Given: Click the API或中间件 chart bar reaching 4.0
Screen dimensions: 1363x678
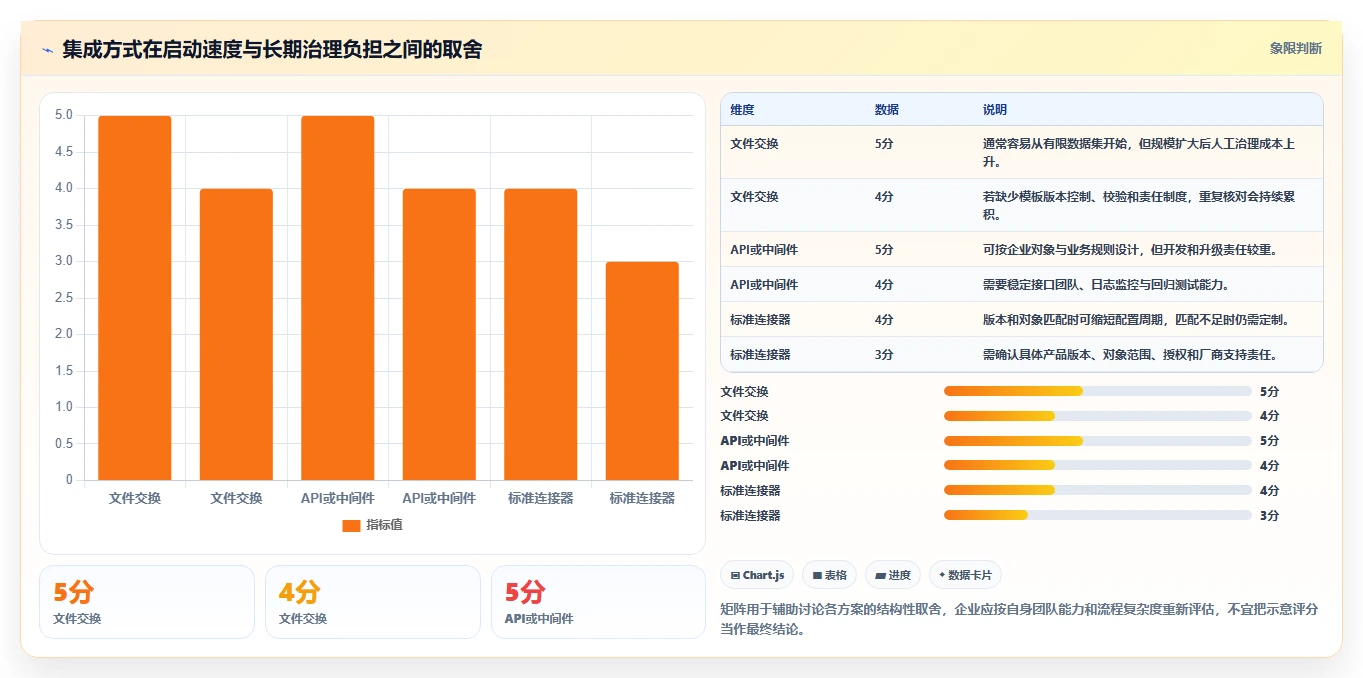Looking at the screenshot, I should tap(439, 334).
